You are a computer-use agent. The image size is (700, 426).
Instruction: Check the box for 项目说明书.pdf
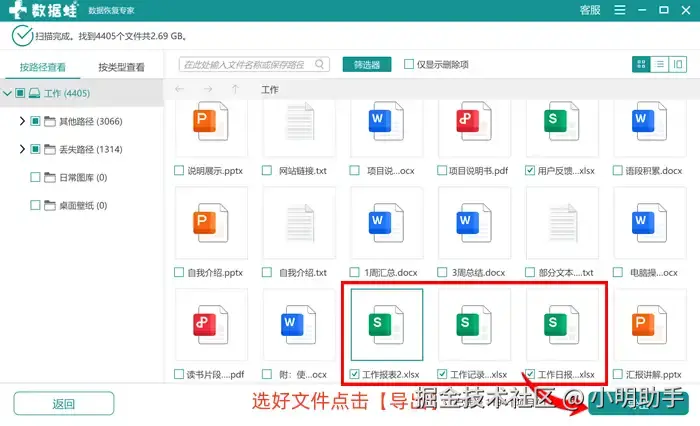[442, 171]
